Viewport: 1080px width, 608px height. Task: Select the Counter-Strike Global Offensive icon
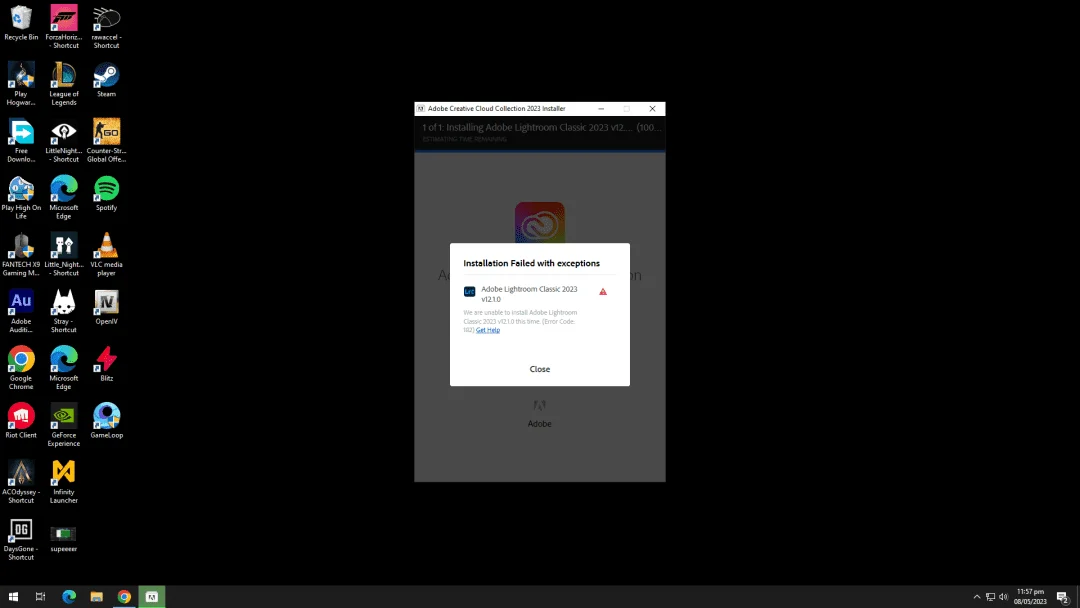(106, 140)
